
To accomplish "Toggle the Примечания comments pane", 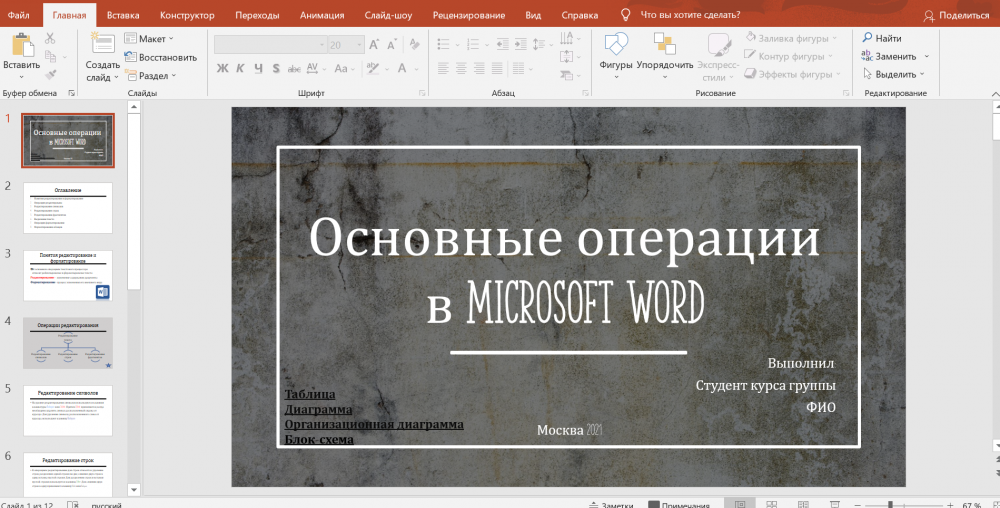I will (679, 505).
